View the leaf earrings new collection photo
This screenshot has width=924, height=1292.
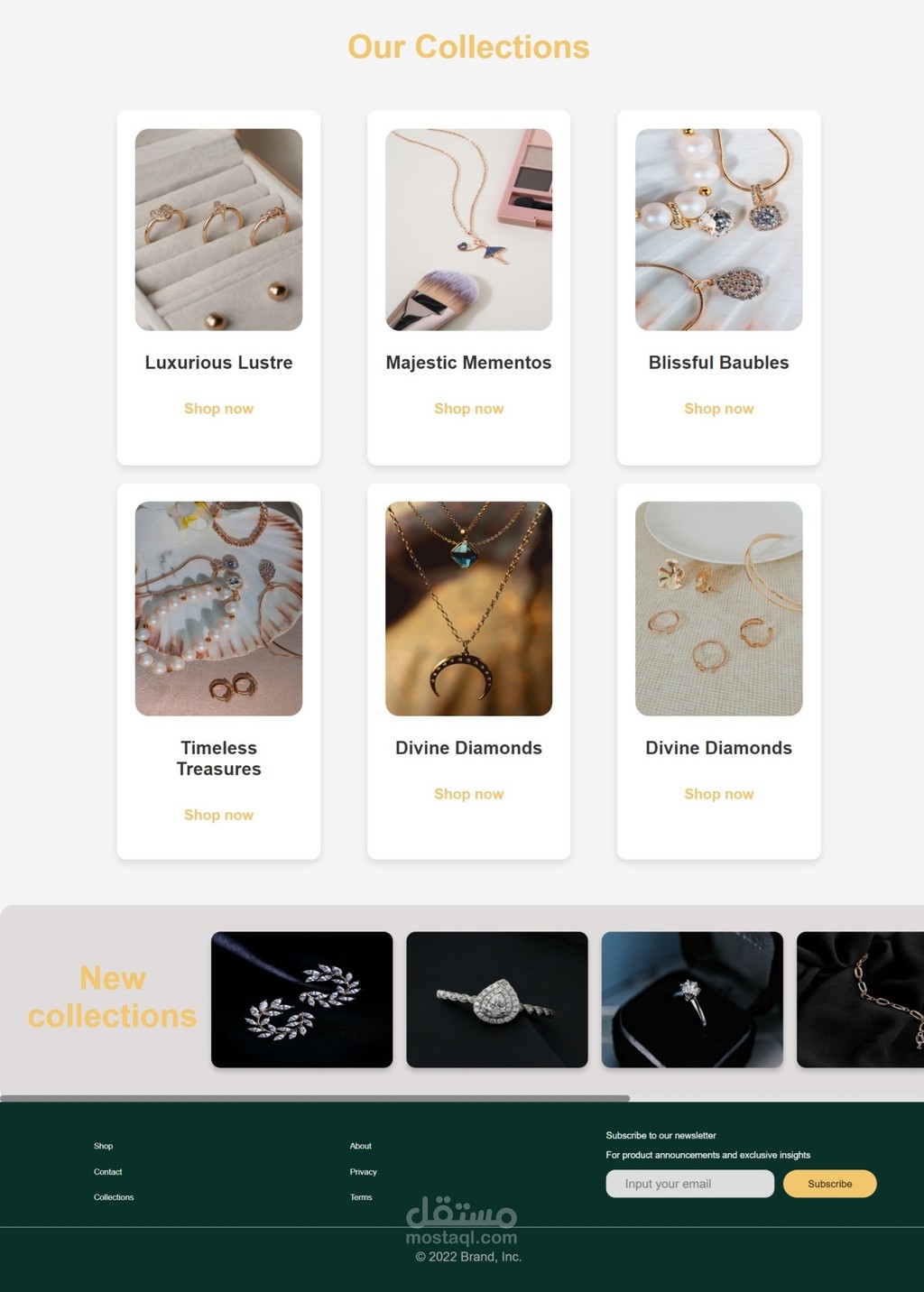[x=301, y=1000]
